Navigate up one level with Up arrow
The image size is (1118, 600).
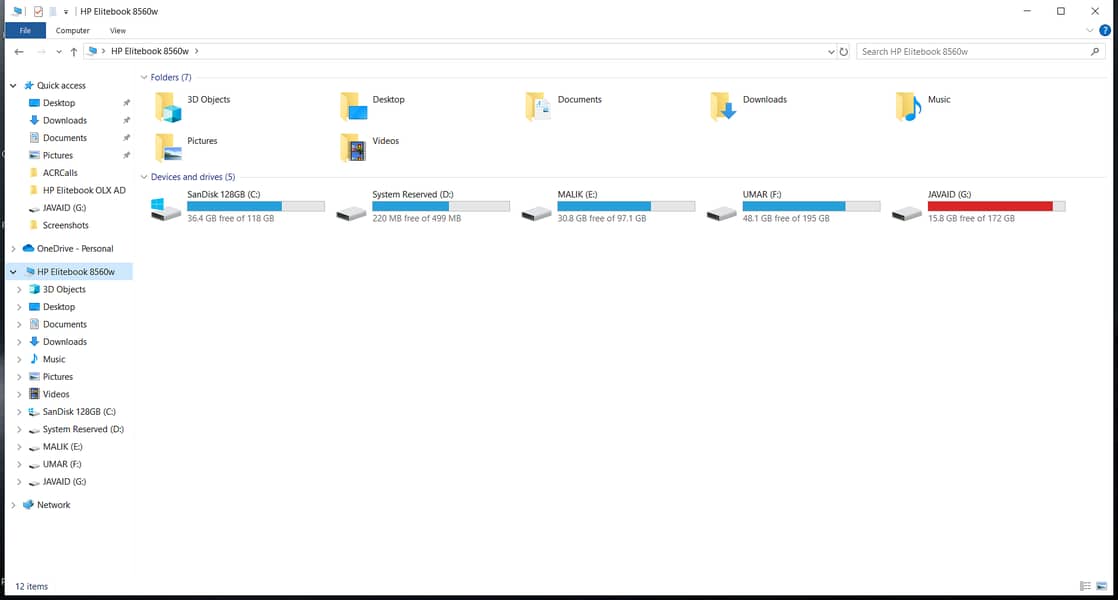[x=74, y=52]
